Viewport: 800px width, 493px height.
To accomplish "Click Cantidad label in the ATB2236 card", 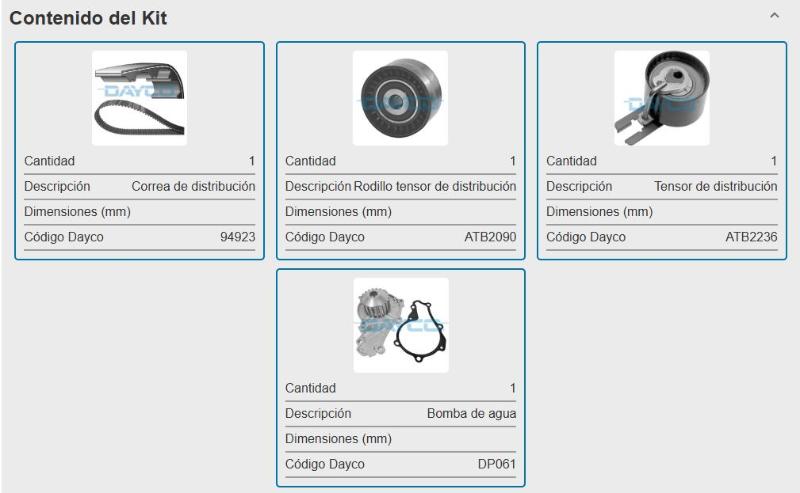I will point(571,161).
